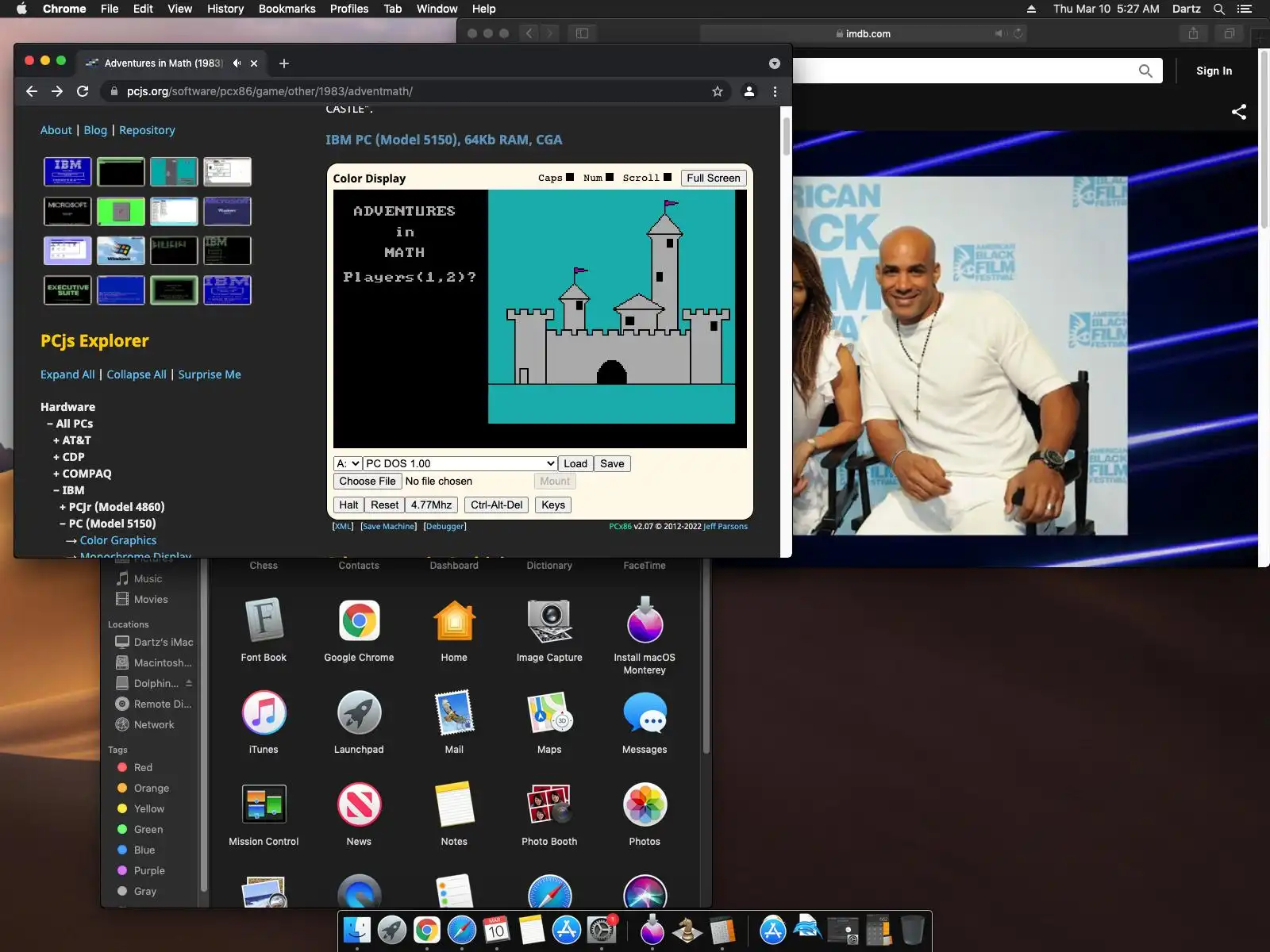This screenshot has width=1270, height=952.
Task: Click the share icon on the IMDb page
Action: [x=1239, y=112]
